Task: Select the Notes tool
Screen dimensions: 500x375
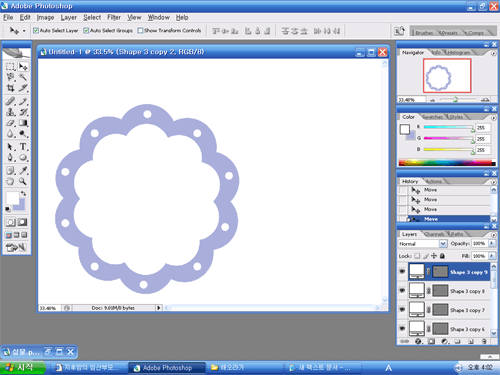Action: point(10,170)
